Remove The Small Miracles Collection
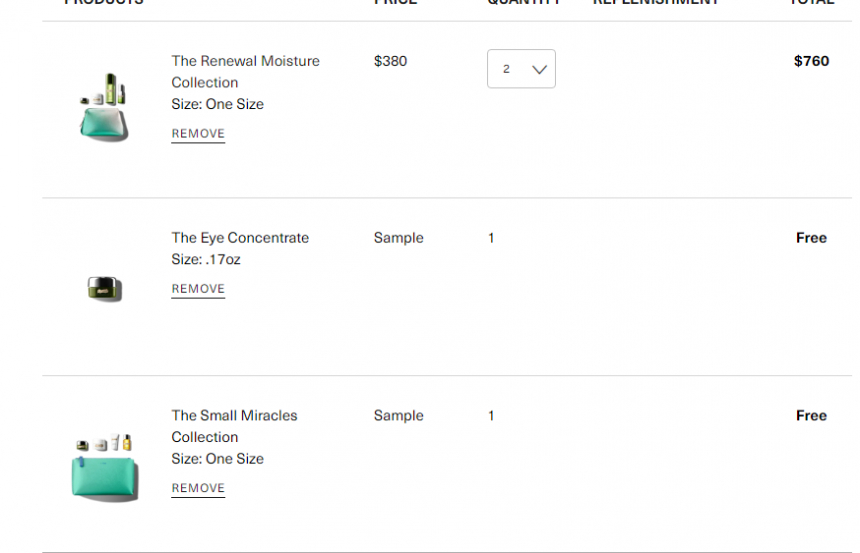 click(x=198, y=488)
